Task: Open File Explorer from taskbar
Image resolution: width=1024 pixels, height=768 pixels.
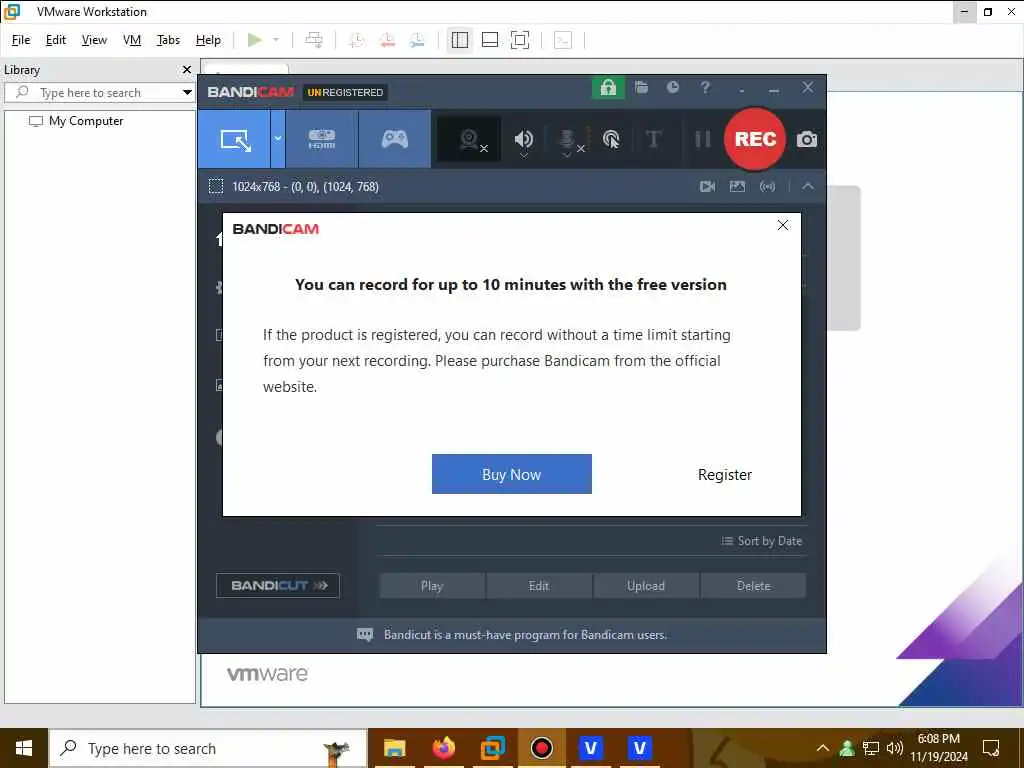Action: (x=394, y=748)
